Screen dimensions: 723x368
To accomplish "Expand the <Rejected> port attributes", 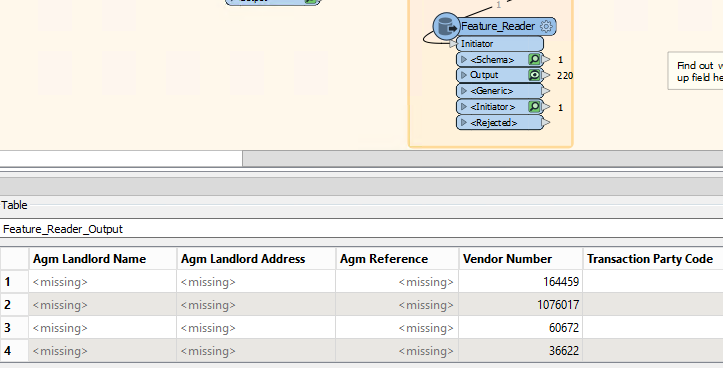I will [x=464, y=123].
